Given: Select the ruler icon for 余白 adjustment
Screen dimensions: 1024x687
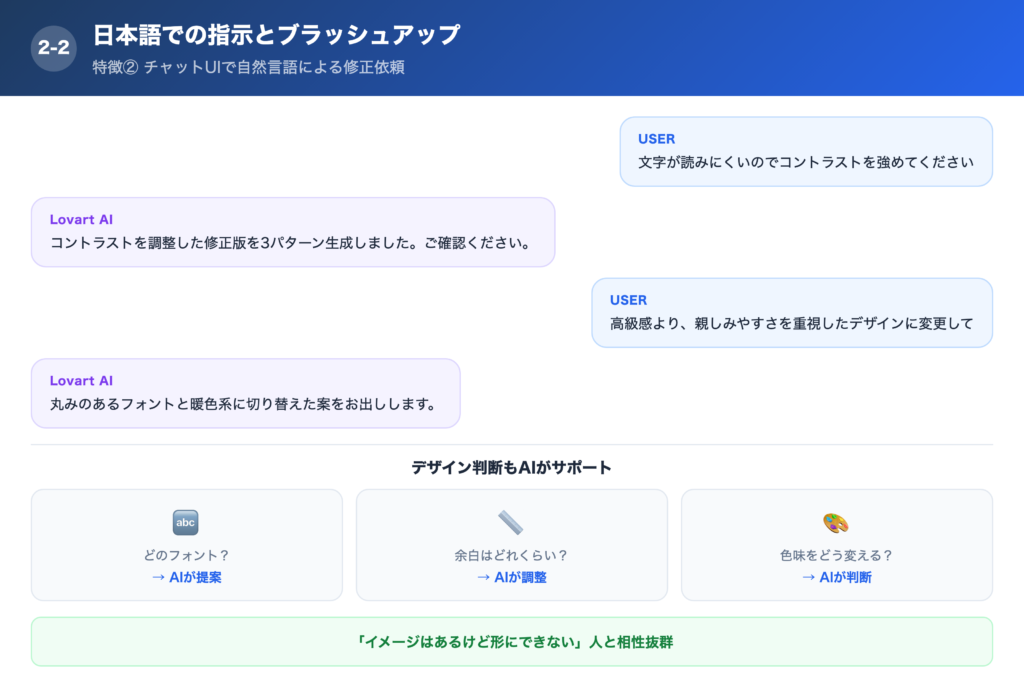Looking at the screenshot, I should pos(510,522).
